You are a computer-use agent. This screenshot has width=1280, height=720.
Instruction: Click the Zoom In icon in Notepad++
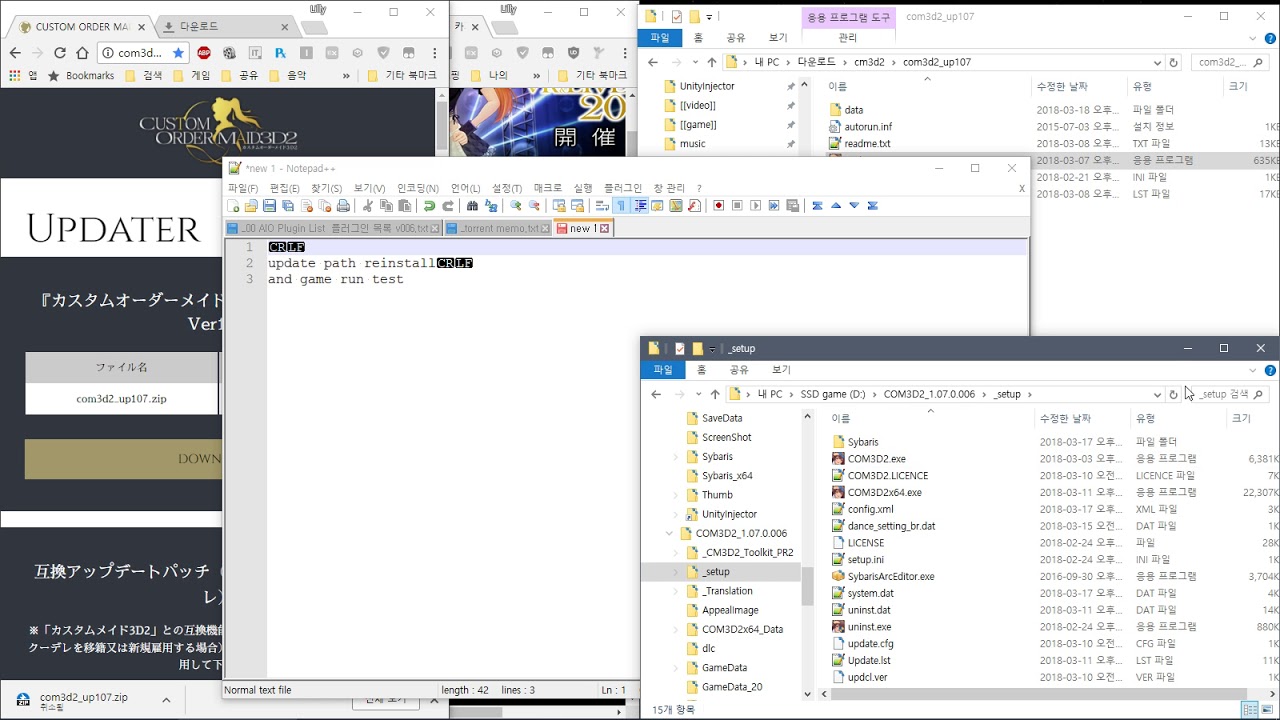515,206
